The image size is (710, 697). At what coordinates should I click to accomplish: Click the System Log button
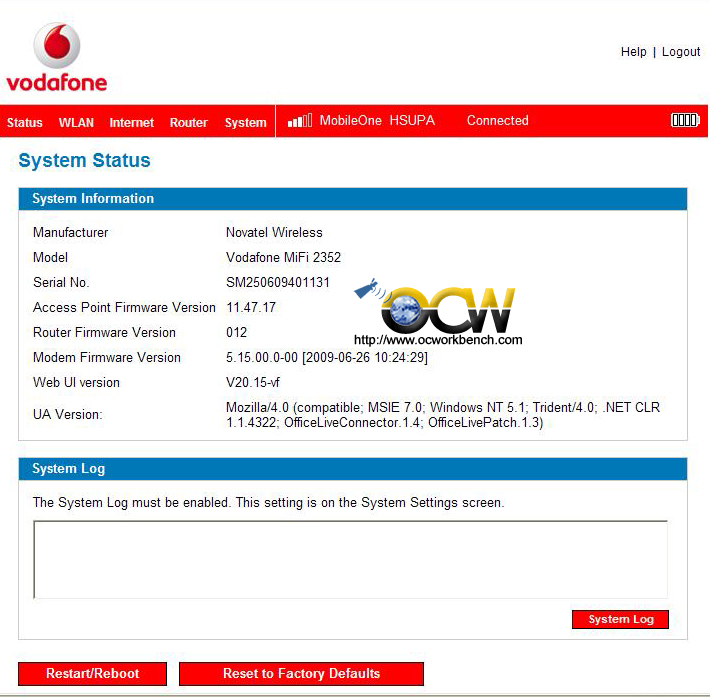point(620,619)
